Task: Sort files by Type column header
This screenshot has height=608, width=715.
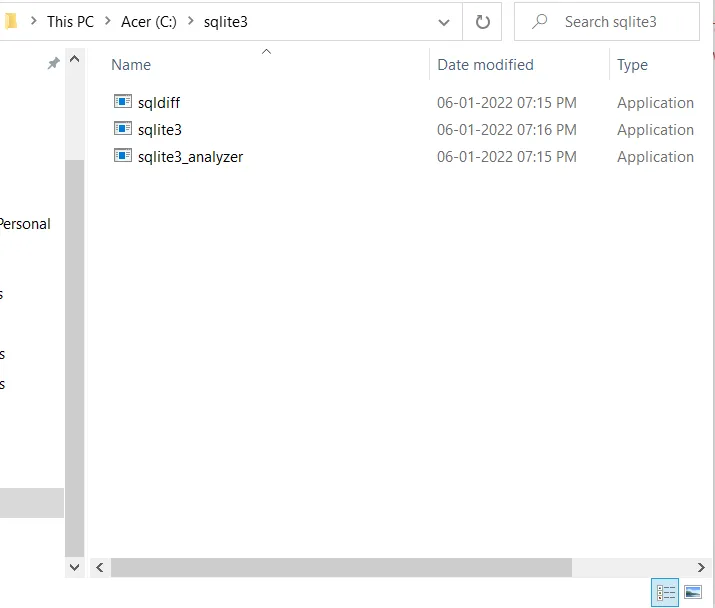Action: click(632, 65)
